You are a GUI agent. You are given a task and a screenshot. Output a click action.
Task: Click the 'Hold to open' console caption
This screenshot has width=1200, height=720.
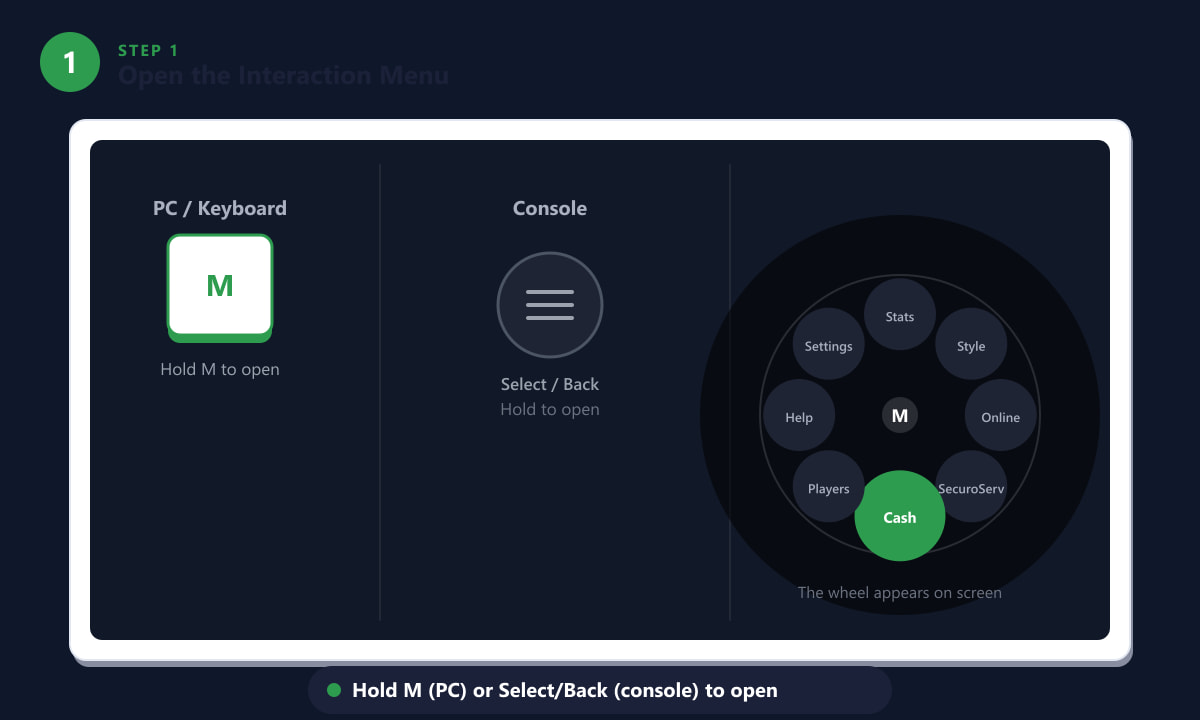(x=550, y=409)
